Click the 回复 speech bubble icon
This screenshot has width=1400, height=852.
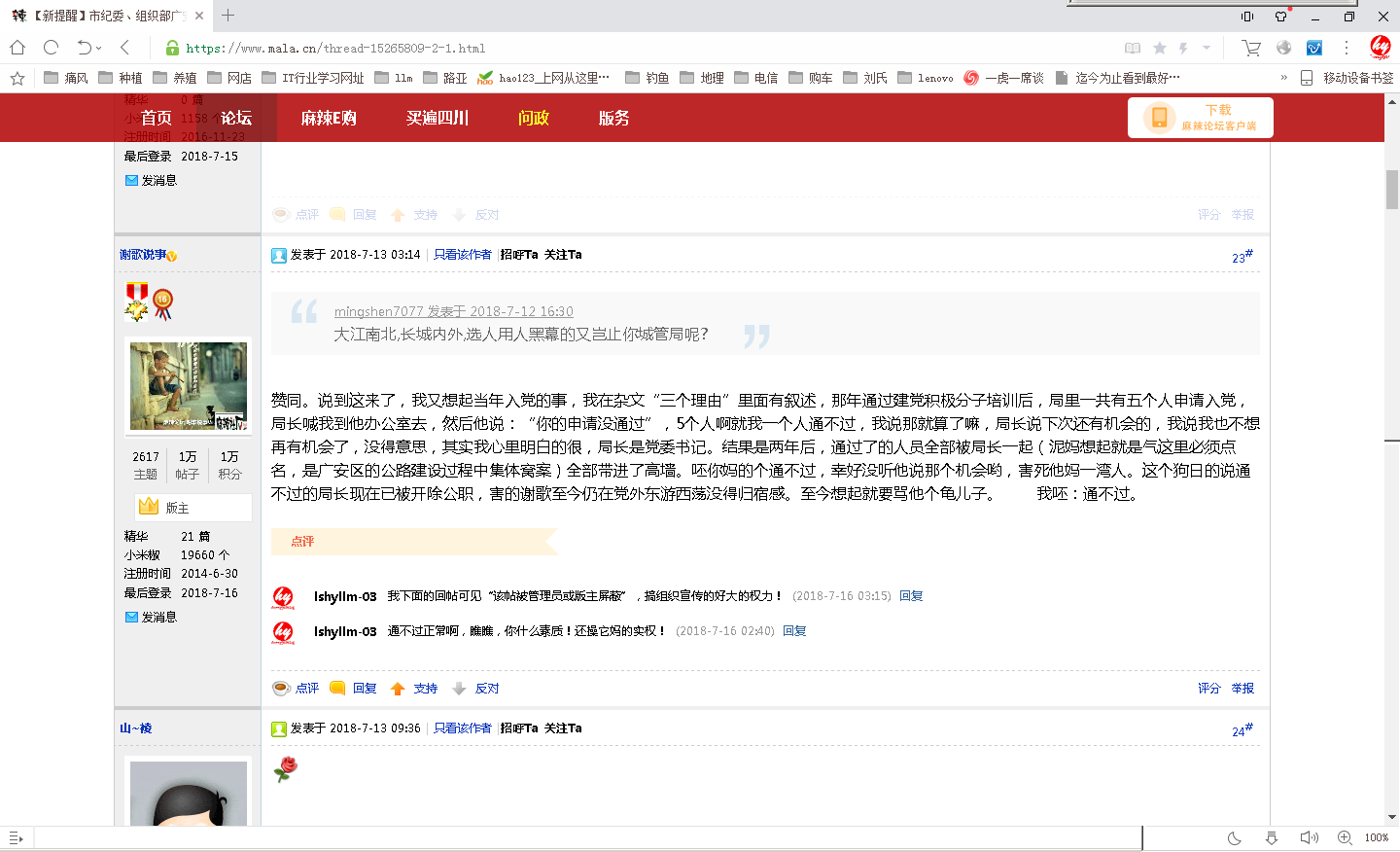336,688
